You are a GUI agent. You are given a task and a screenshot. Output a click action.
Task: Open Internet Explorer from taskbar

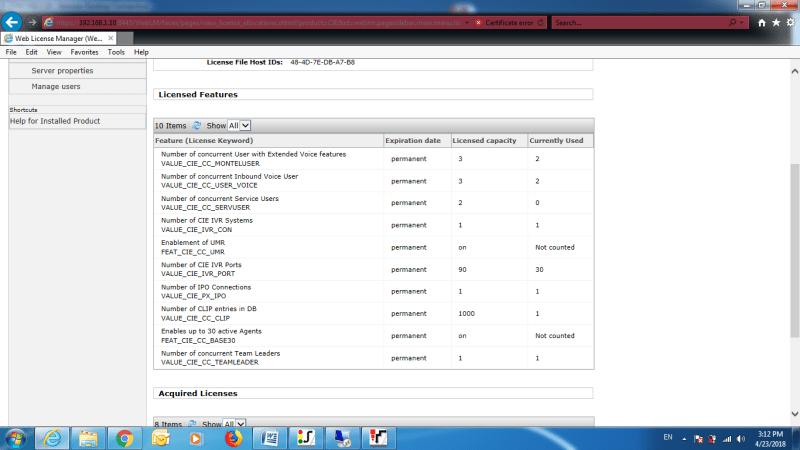tap(52, 438)
